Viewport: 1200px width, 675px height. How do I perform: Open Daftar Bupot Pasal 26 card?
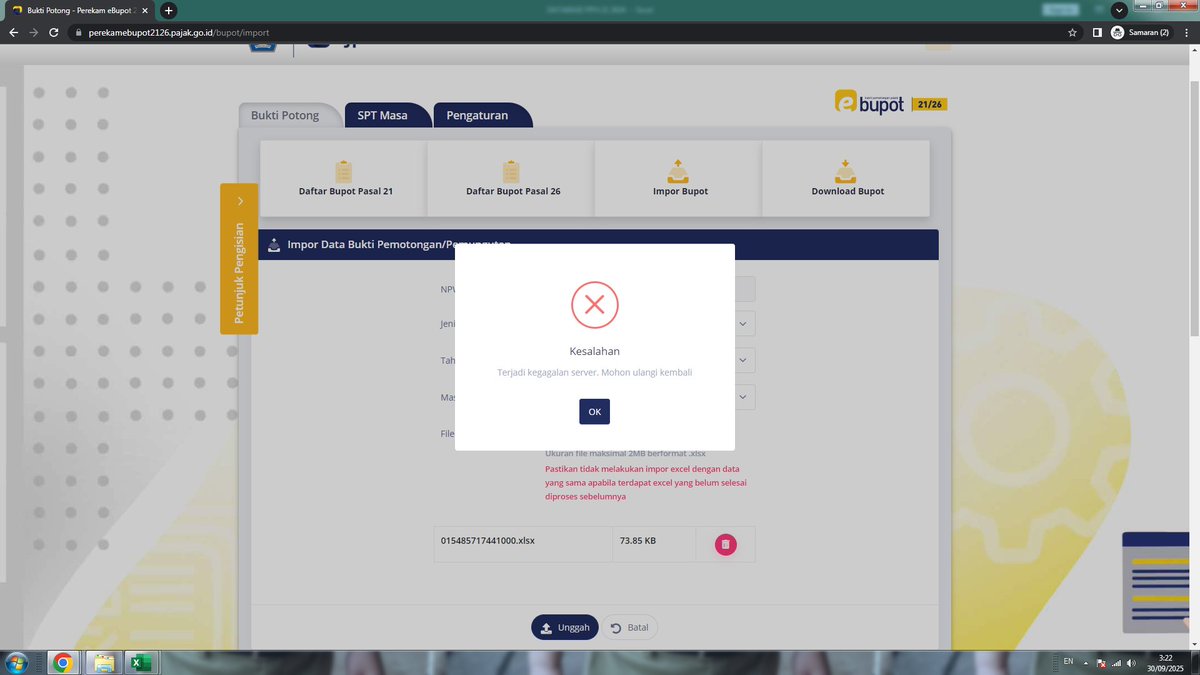(513, 178)
